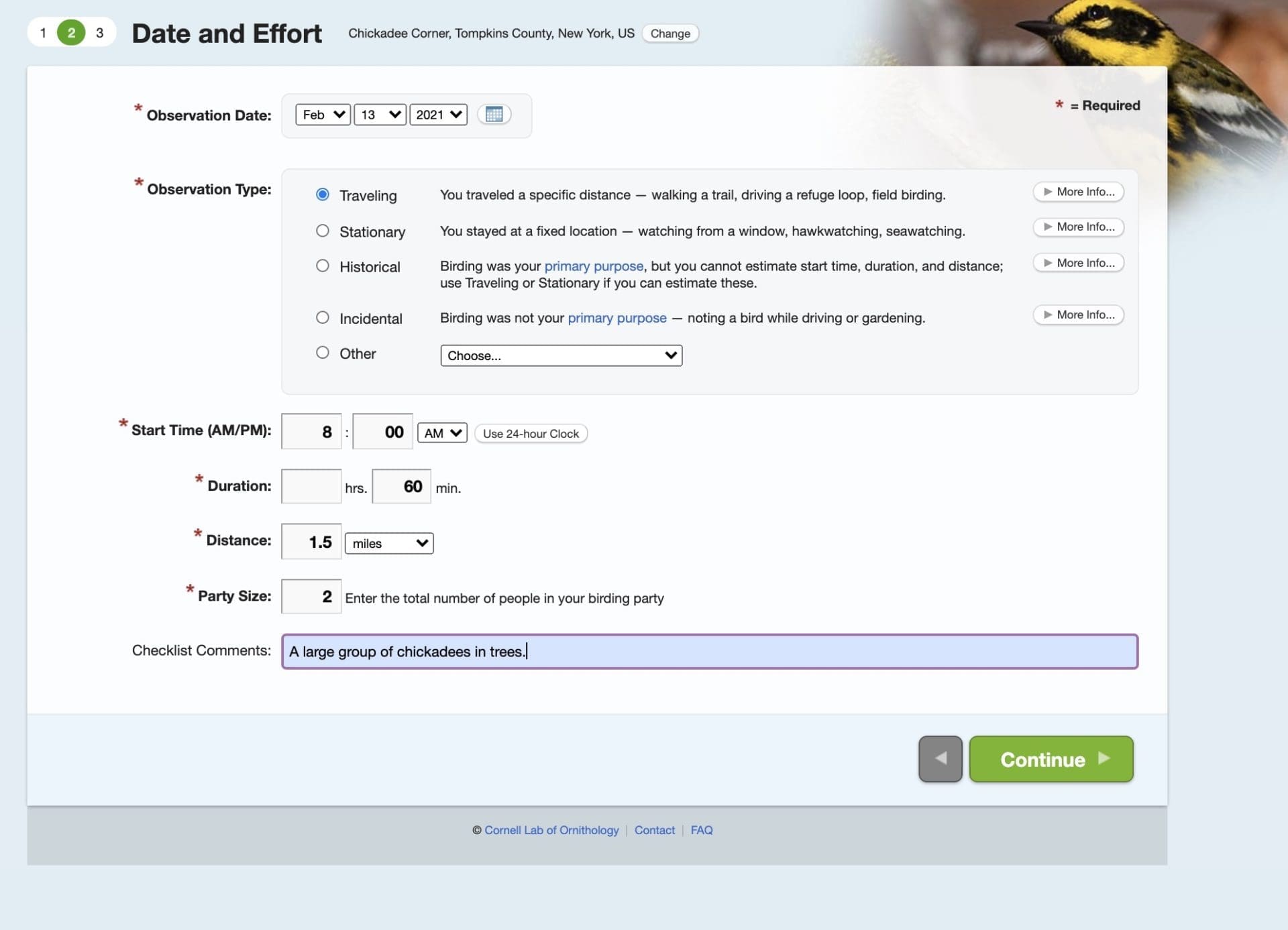Select the Historical observation type
Image resolution: width=1288 pixels, height=930 pixels.
tap(323, 266)
